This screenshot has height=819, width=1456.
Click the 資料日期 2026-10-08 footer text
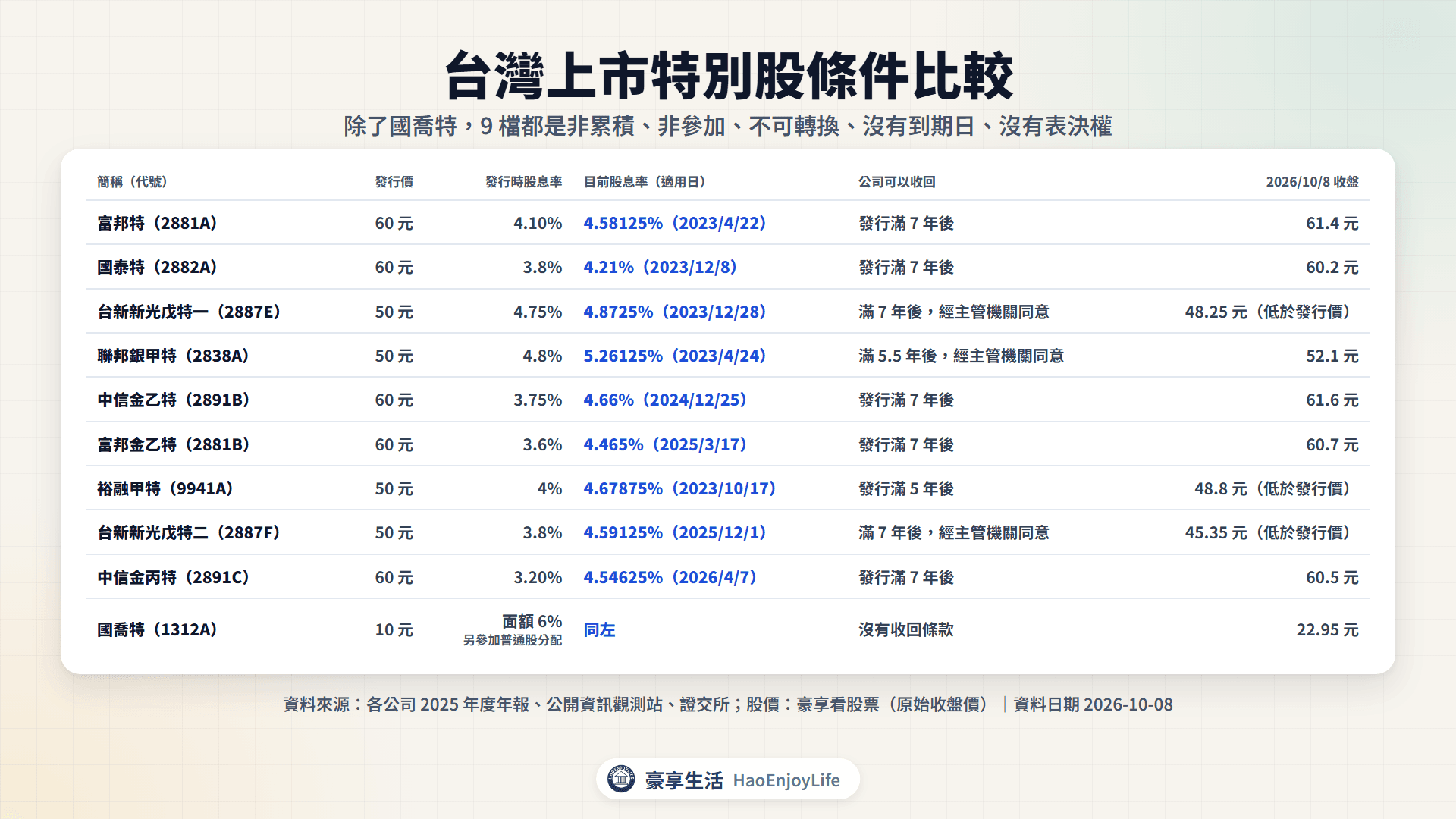[x=1093, y=704]
